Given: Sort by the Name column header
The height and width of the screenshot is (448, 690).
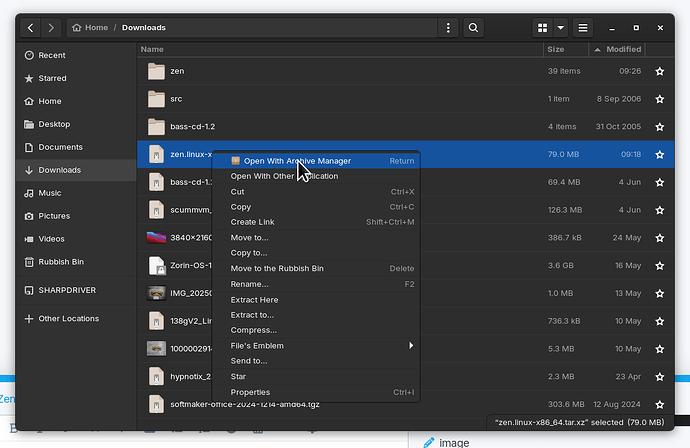Looking at the screenshot, I should point(340,49).
